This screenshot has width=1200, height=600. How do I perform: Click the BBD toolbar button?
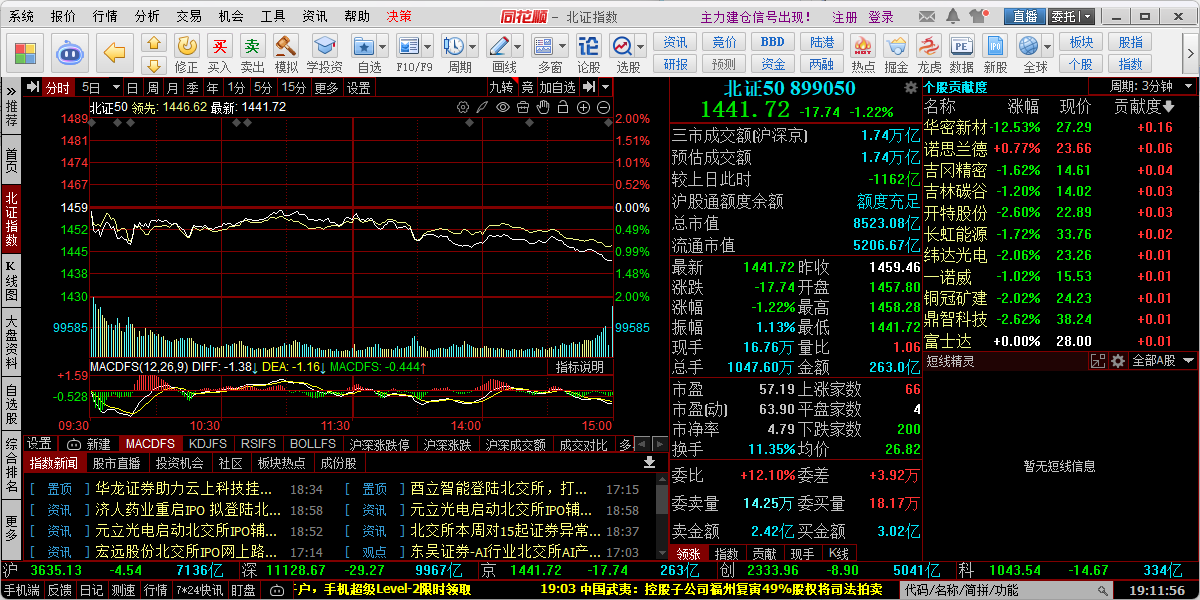[x=773, y=42]
